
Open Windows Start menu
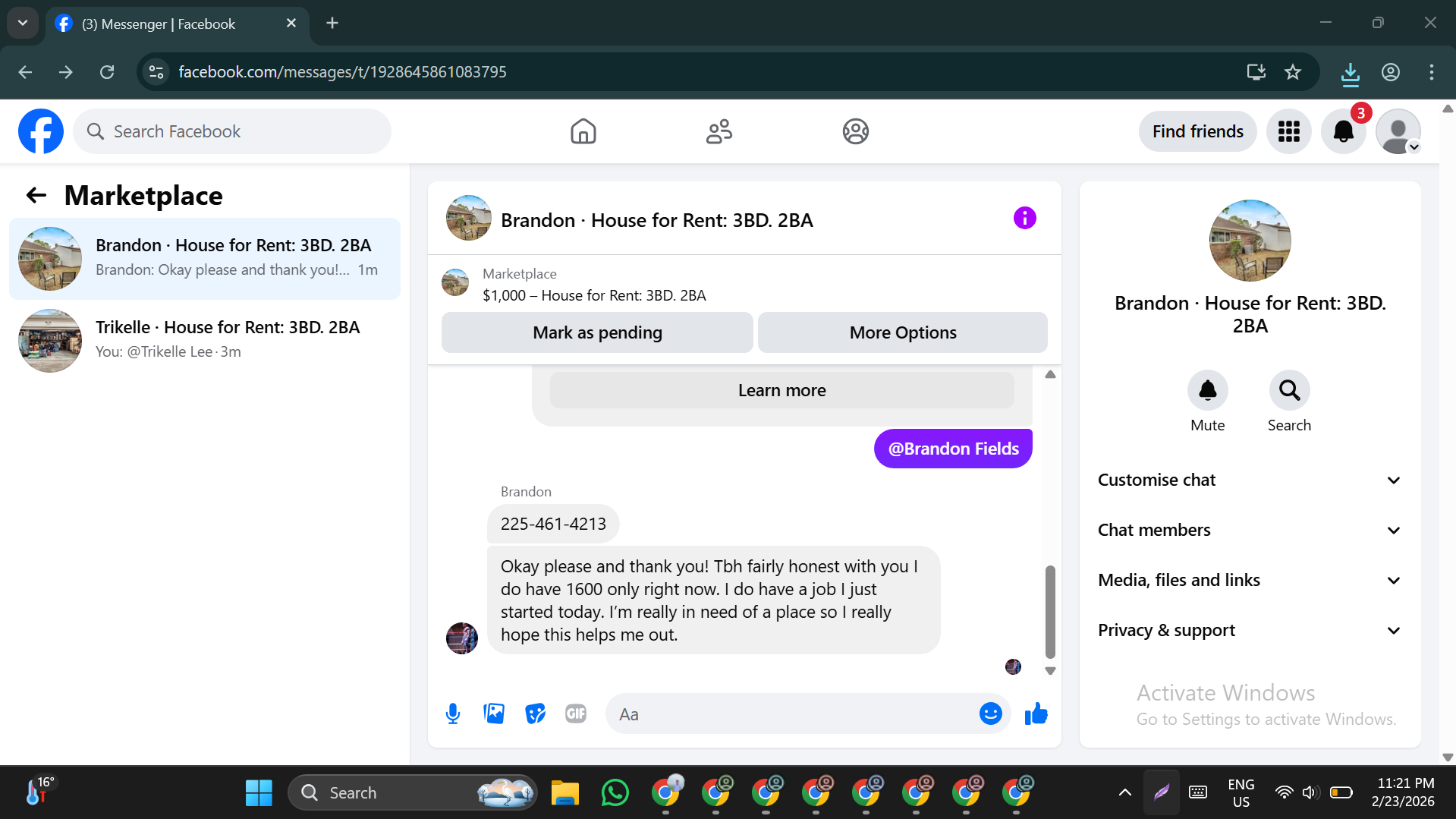pos(259,792)
